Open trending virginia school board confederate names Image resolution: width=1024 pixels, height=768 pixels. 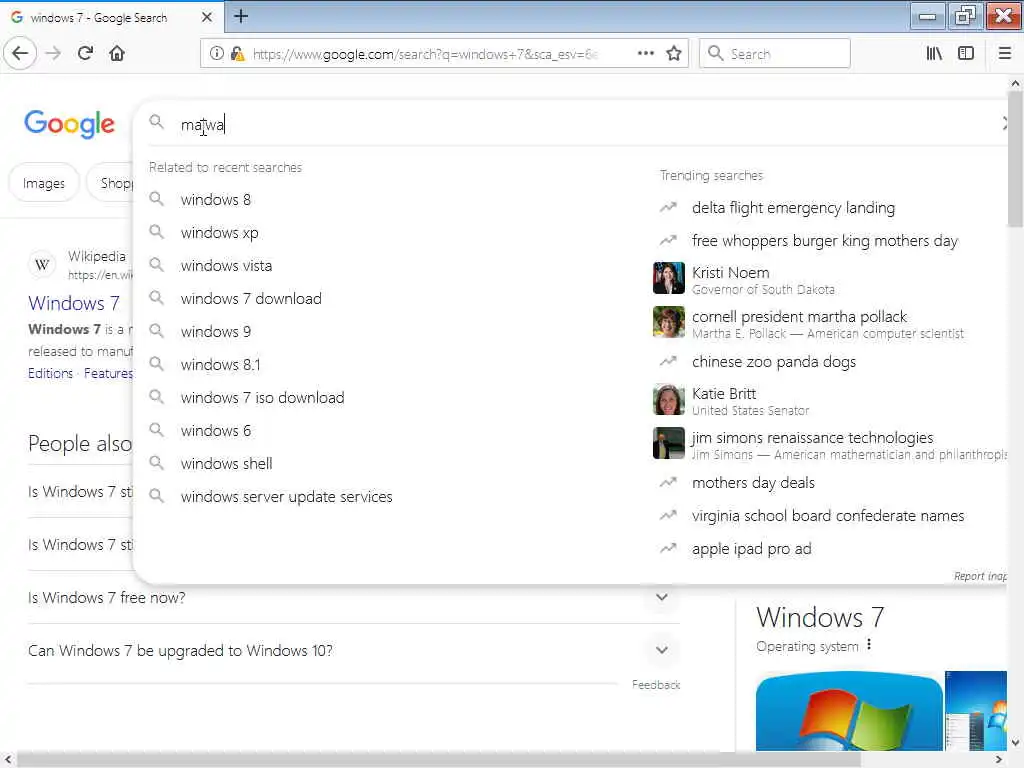click(x=827, y=516)
